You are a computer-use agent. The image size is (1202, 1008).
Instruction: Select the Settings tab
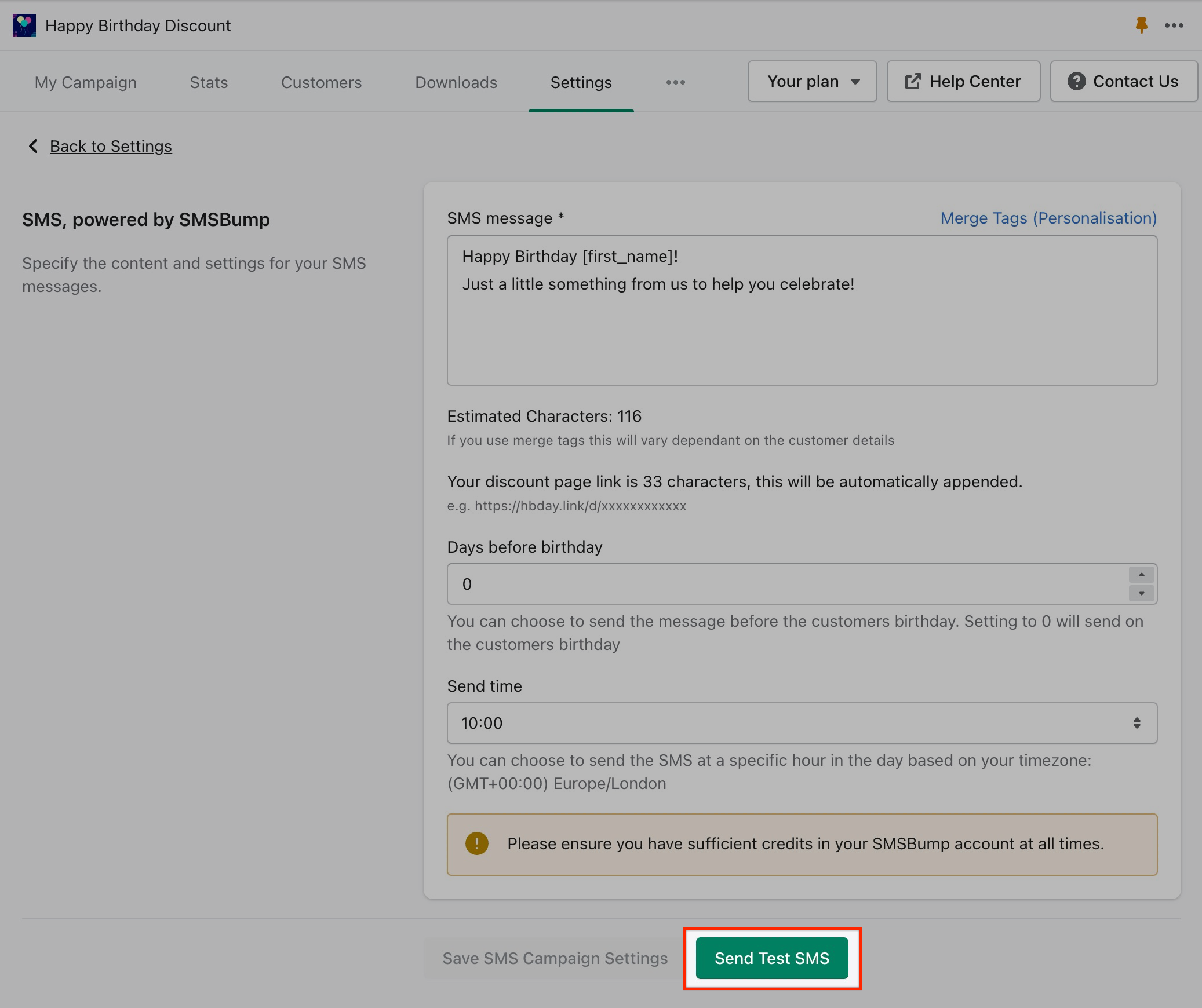pos(581,82)
